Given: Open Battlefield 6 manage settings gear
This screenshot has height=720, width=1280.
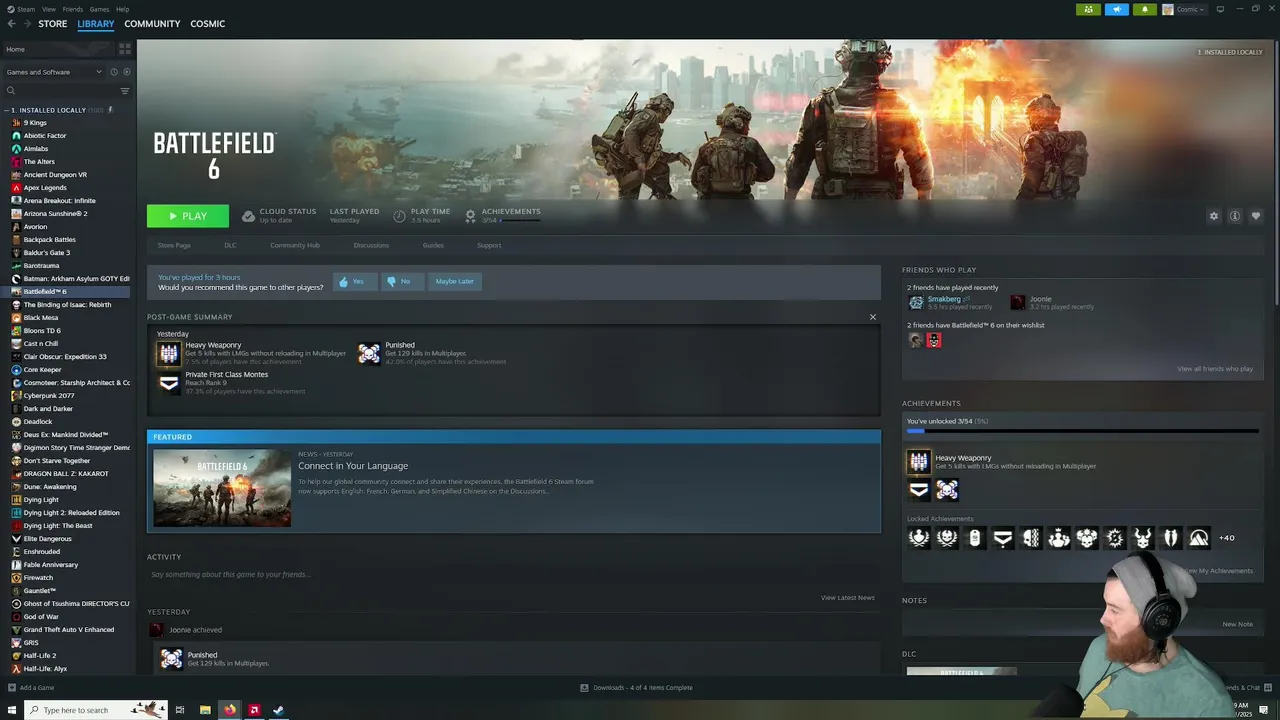Looking at the screenshot, I should 1214,216.
